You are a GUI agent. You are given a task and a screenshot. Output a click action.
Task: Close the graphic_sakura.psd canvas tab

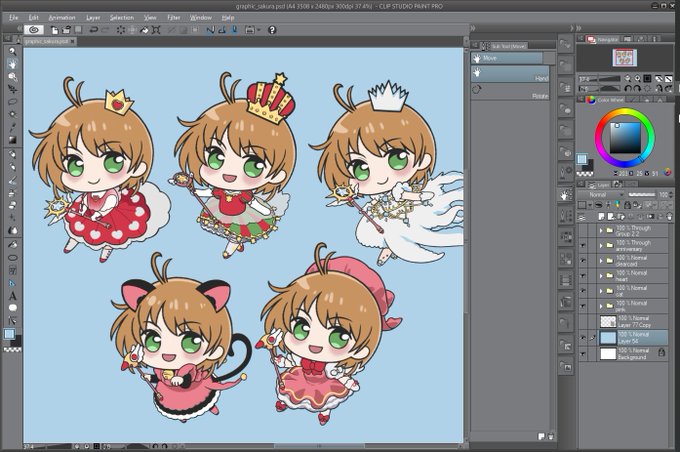click(72, 42)
